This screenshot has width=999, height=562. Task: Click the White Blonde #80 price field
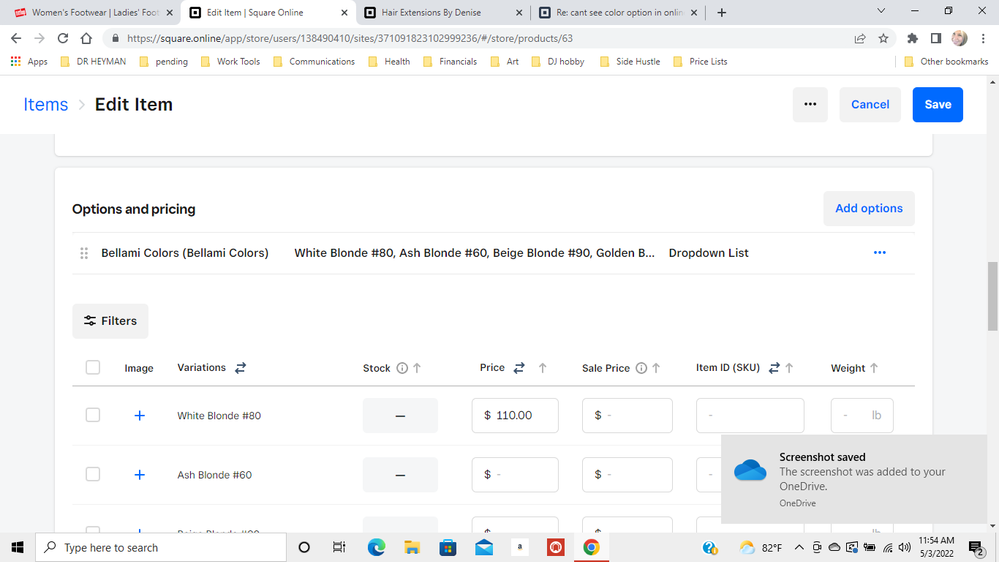tap(520, 415)
